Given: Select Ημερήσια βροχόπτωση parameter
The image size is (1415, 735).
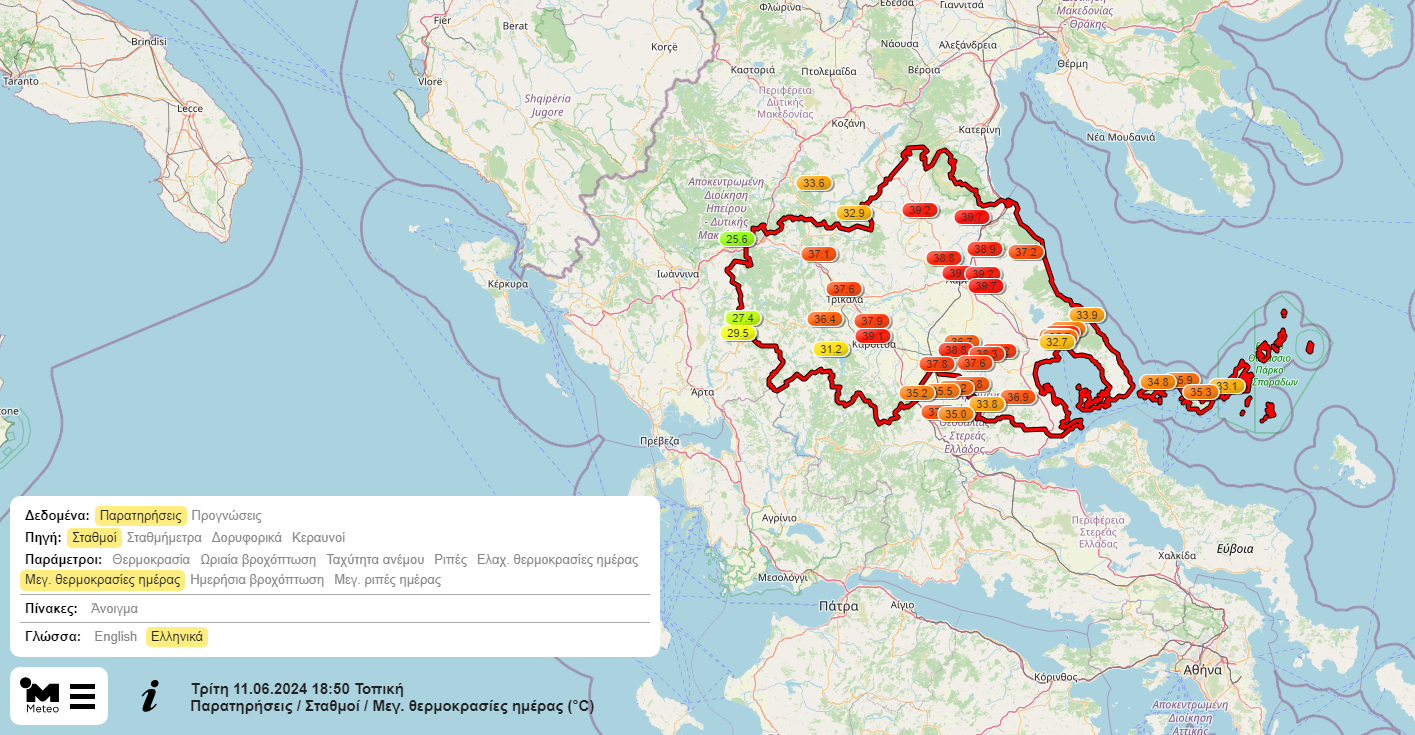Looking at the screenshot, I should coord(257,580).
